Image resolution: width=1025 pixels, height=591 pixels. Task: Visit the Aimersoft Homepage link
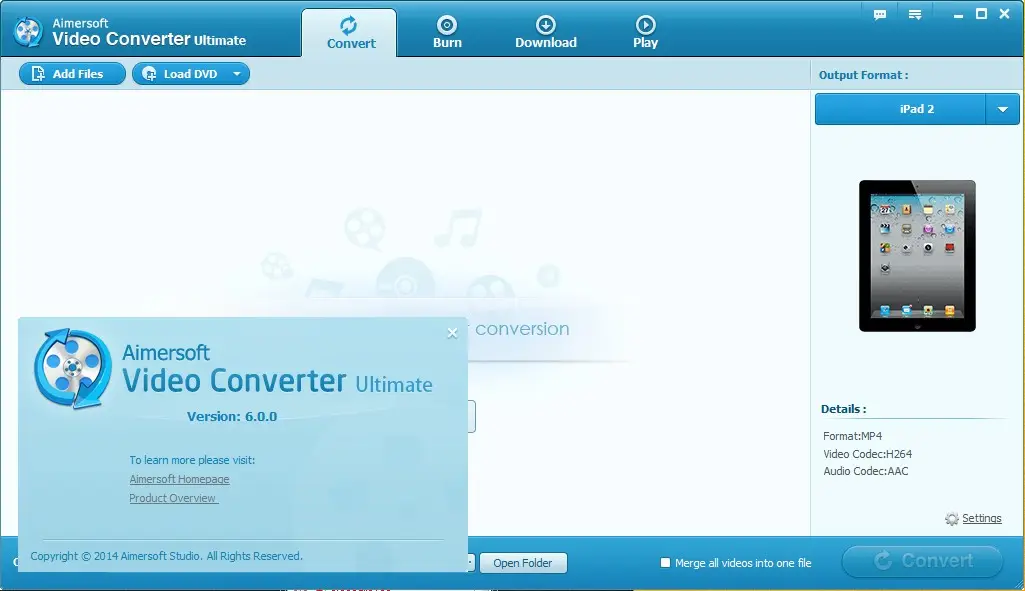(x=179, y=479)
